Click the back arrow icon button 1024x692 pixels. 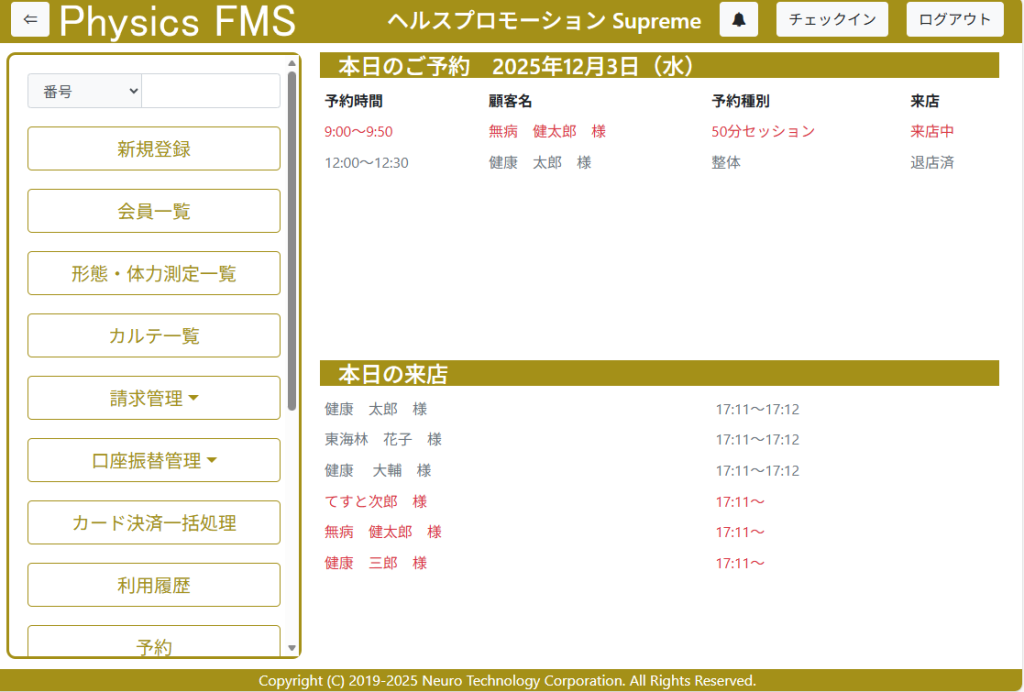(x=30, y=20)
